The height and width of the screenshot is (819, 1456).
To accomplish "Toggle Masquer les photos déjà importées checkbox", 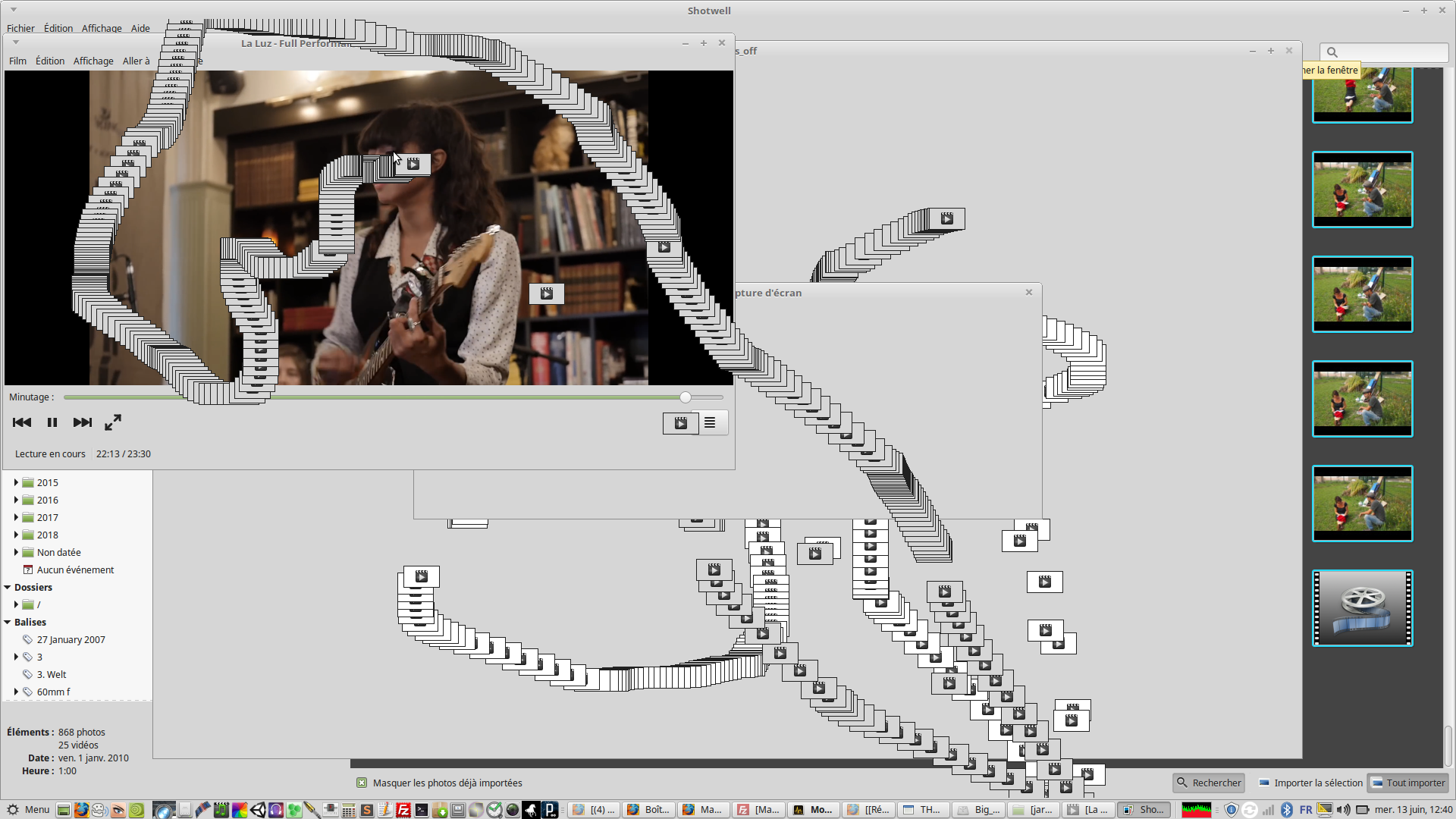I will point(362,783).
